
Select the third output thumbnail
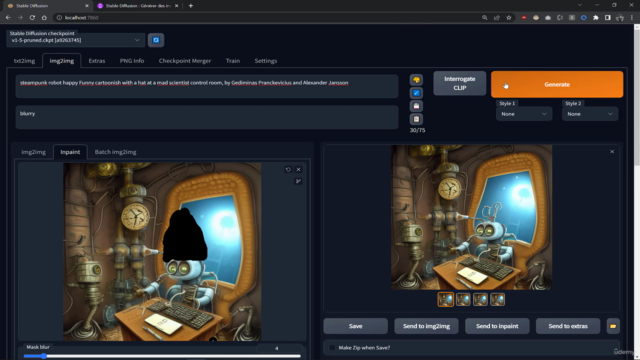coord(480,300)
